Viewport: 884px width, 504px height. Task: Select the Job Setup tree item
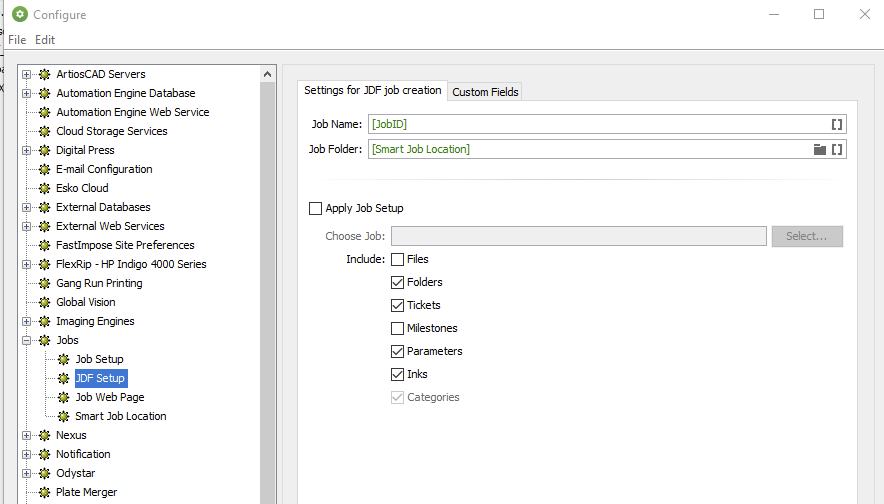tap(99, 359)
